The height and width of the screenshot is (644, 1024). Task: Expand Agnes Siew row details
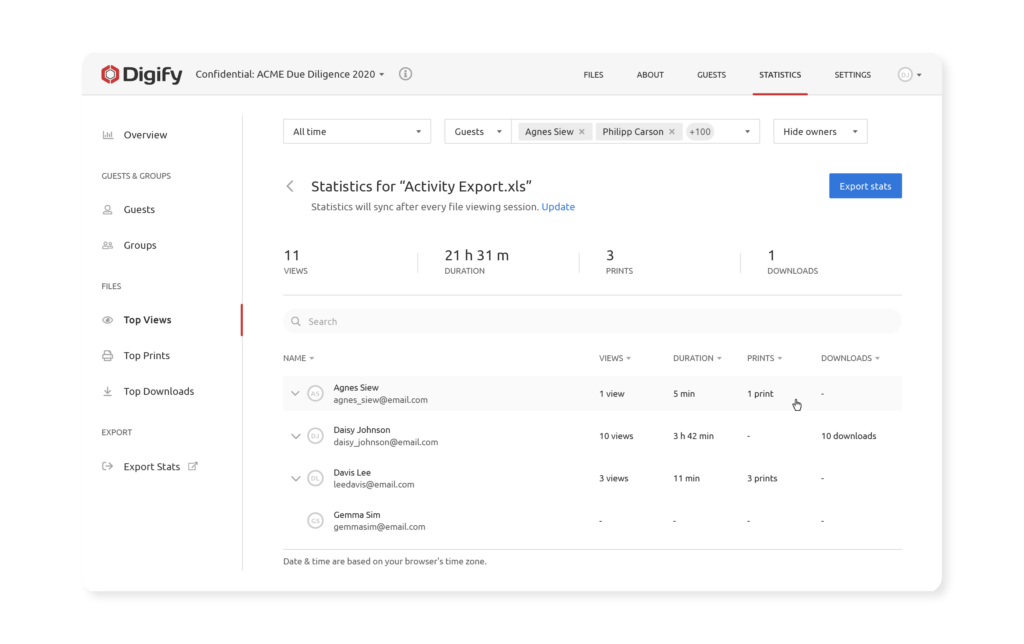tap(295, 394)
